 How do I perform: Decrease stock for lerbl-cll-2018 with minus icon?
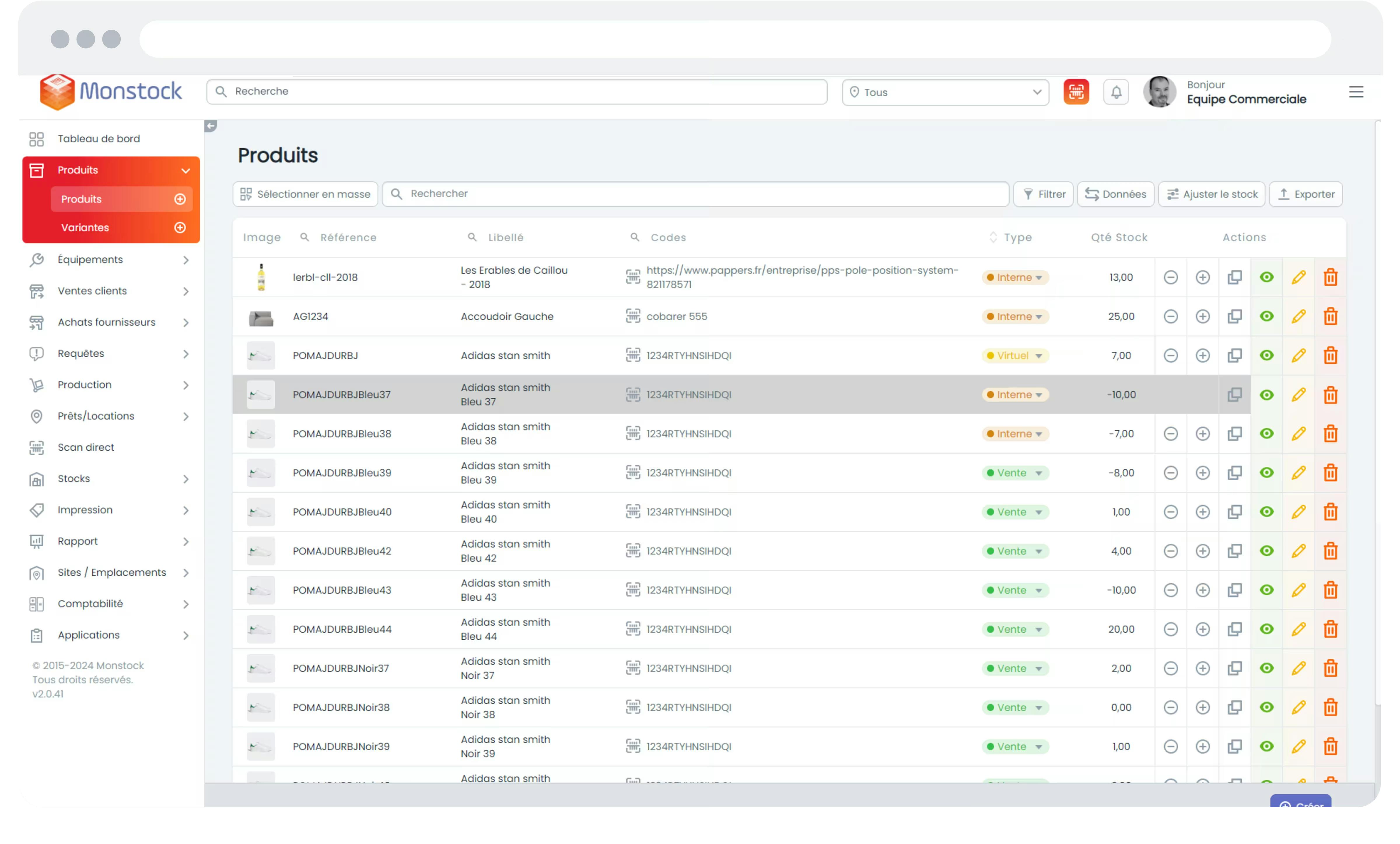(x=1170, y=277)
